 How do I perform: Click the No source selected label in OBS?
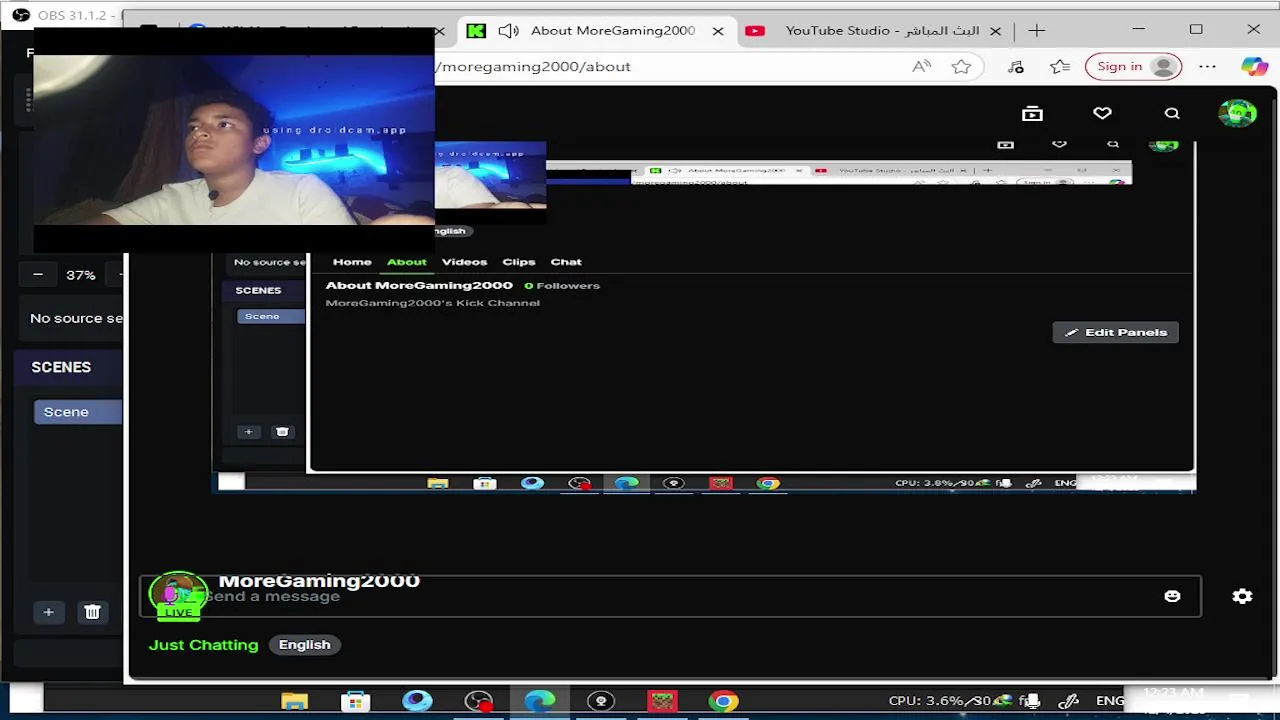(x=76, y=318)
